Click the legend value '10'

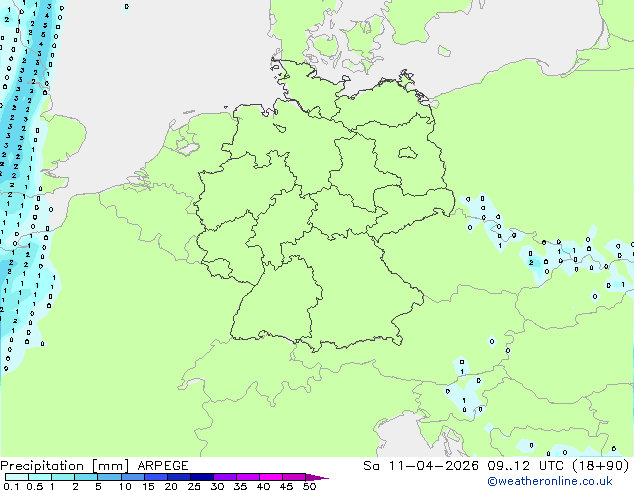coord(125,486)
